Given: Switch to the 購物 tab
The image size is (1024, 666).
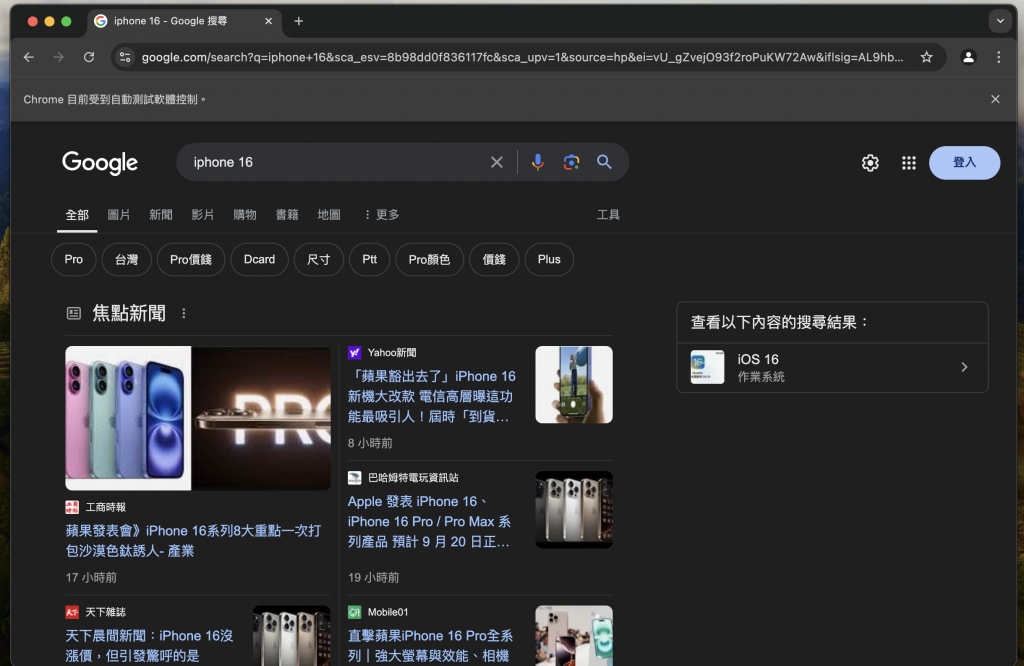Looking at the screenshot, I should (x=245, y=215).
